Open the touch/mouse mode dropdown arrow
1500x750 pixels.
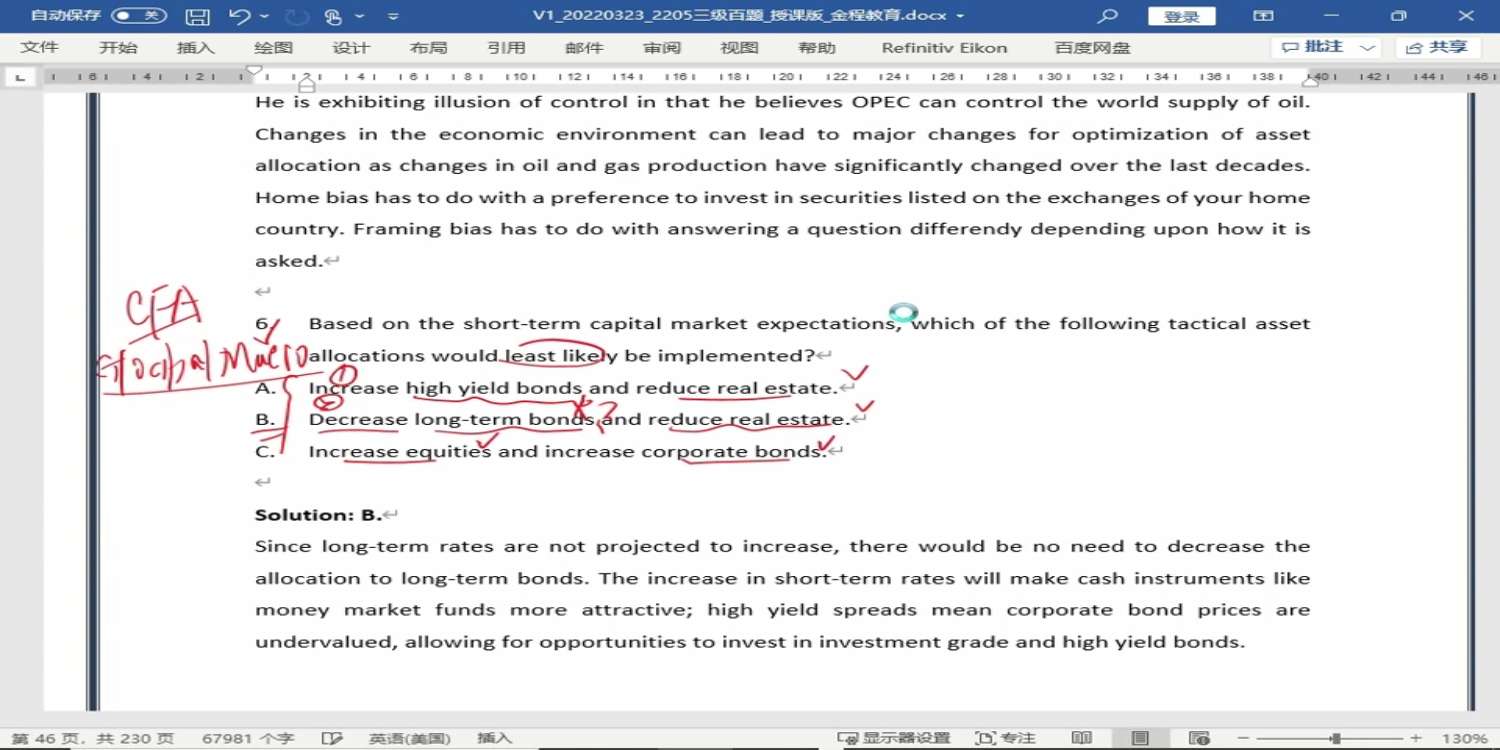360,16
